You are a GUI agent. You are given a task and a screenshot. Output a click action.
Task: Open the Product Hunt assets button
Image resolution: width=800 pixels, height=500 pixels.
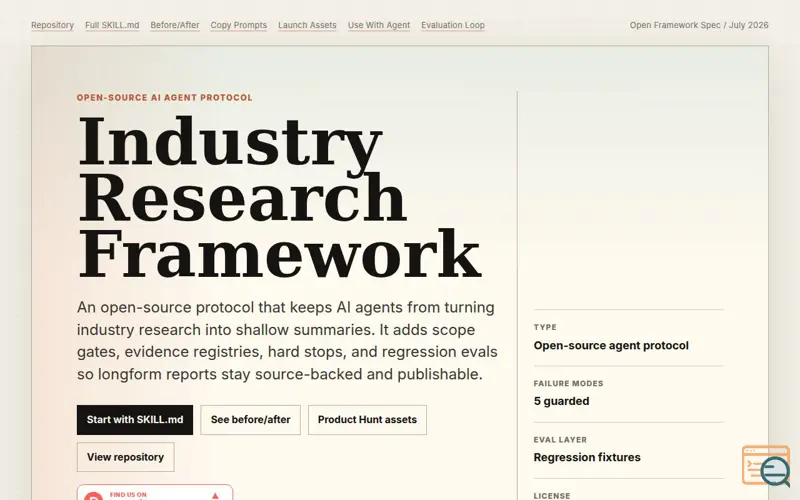[367, 420]
